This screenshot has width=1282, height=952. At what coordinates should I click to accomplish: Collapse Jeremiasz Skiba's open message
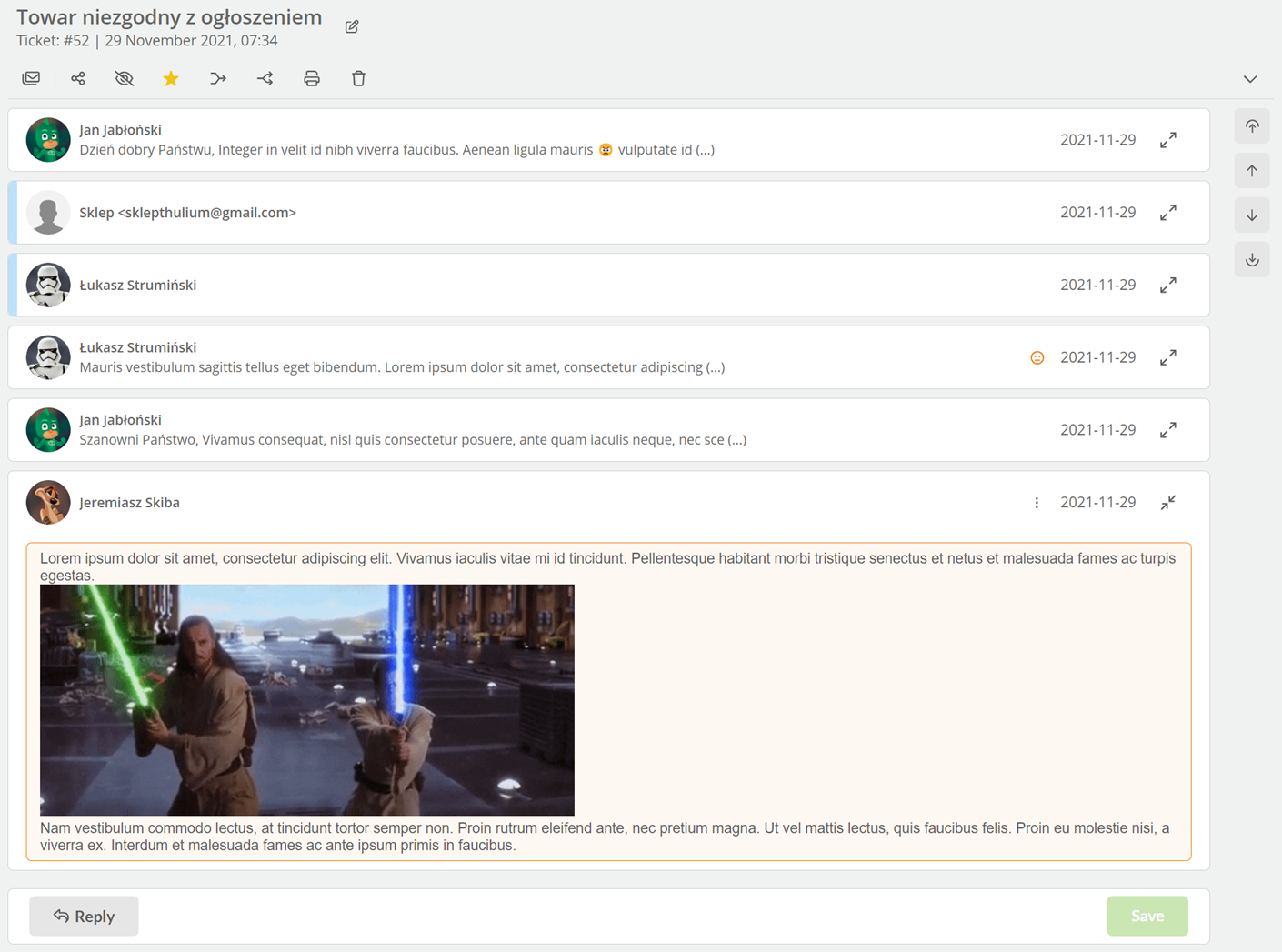tap(1168, 503)
